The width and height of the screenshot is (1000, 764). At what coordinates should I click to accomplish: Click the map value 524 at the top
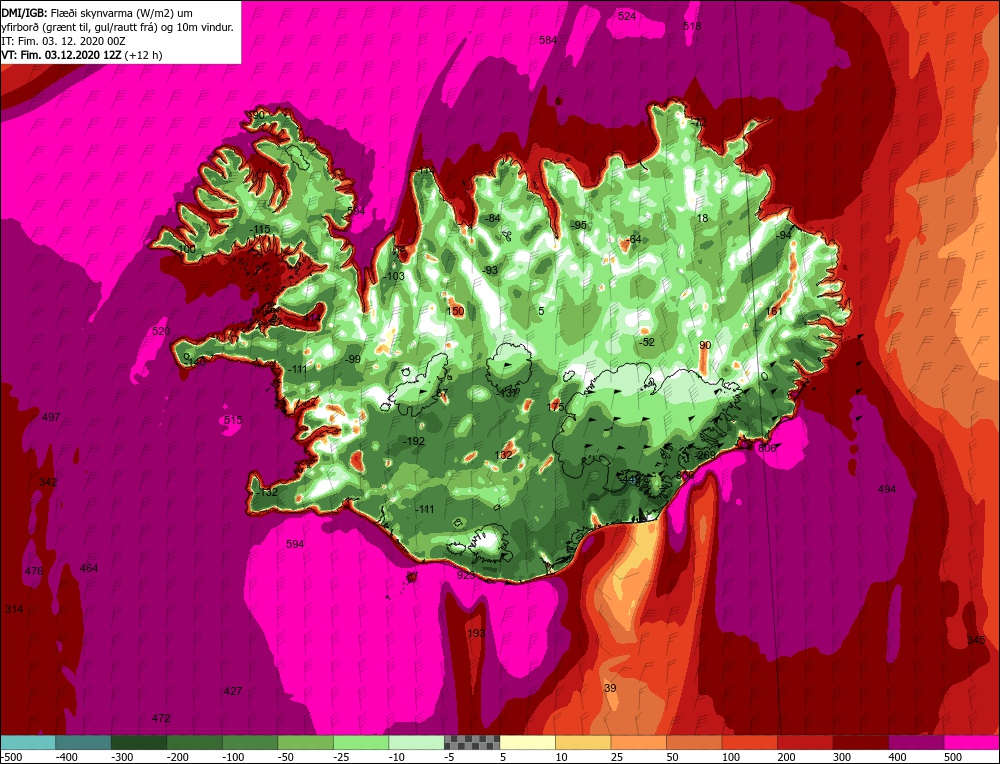click(x=627, y=17)
